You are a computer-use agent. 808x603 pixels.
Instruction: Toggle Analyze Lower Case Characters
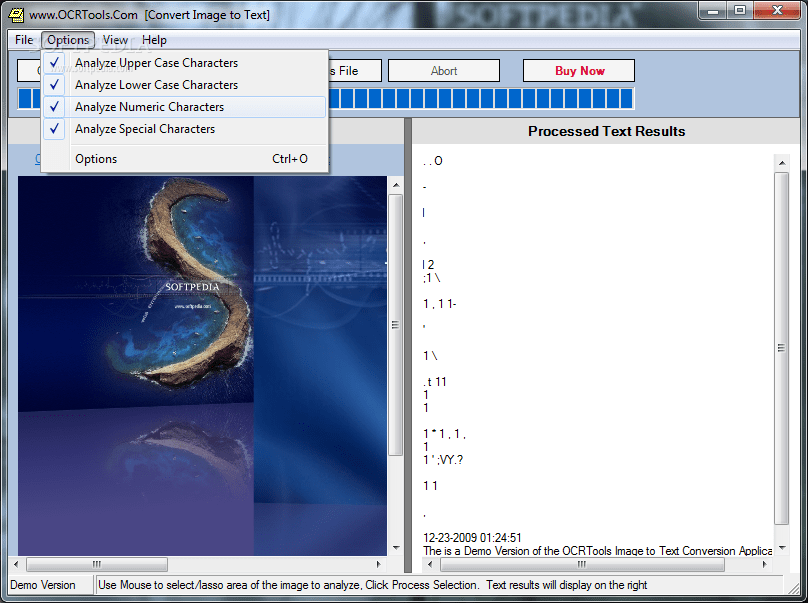click(184, 85)
